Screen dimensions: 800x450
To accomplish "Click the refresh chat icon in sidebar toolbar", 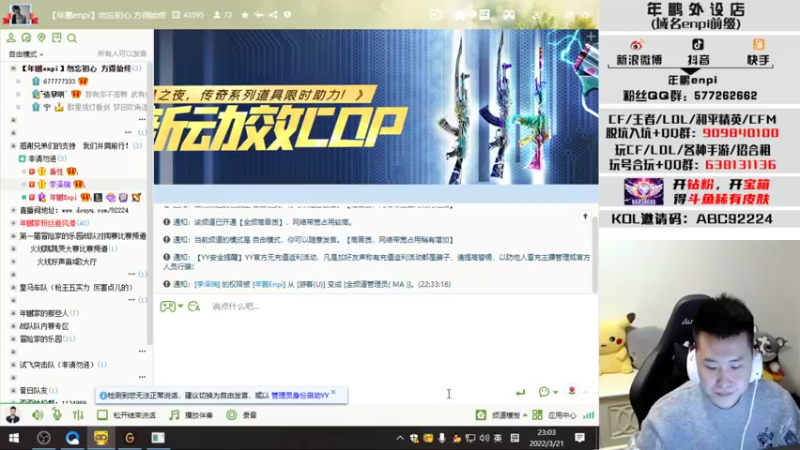I will pyautogui.click(x=26, y=38).
